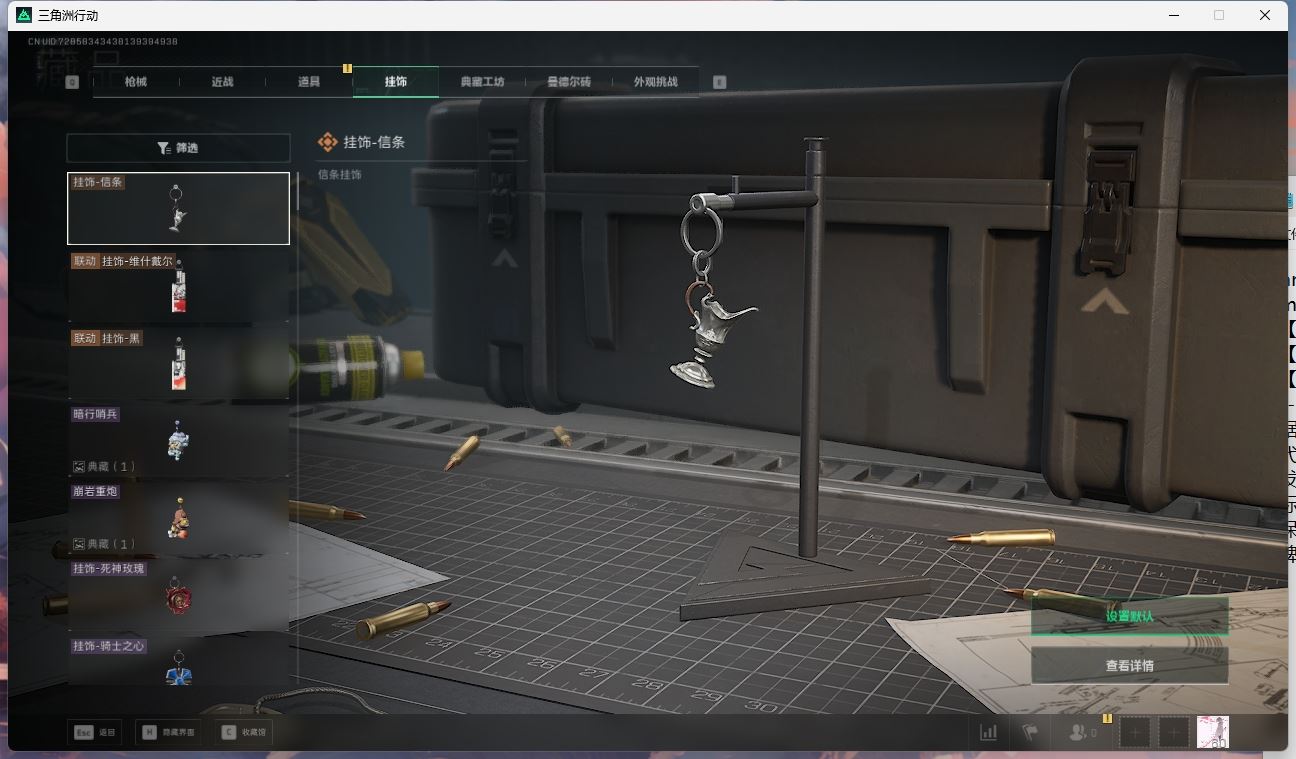
Task: Click 隐藏界面 to hide the interface
Action: coord(169,732)
